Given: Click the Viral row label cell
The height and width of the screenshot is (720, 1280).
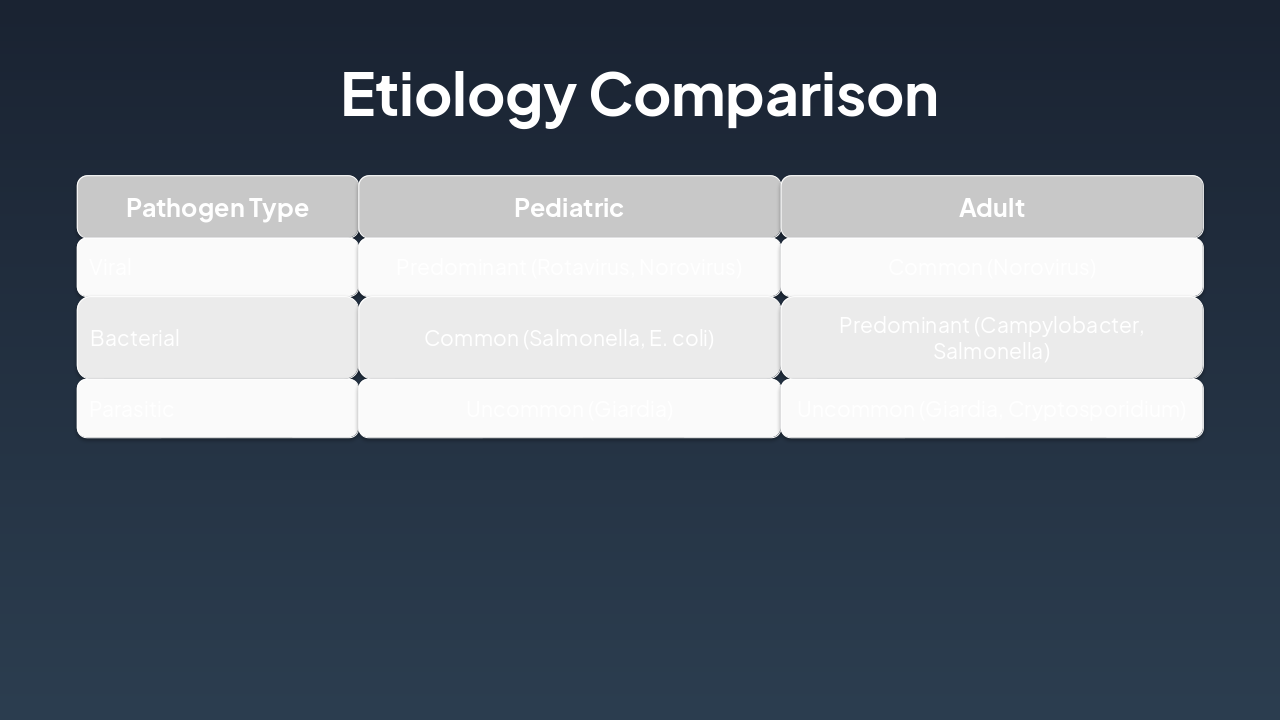Looking at the screenshot, I should [217, 267].
